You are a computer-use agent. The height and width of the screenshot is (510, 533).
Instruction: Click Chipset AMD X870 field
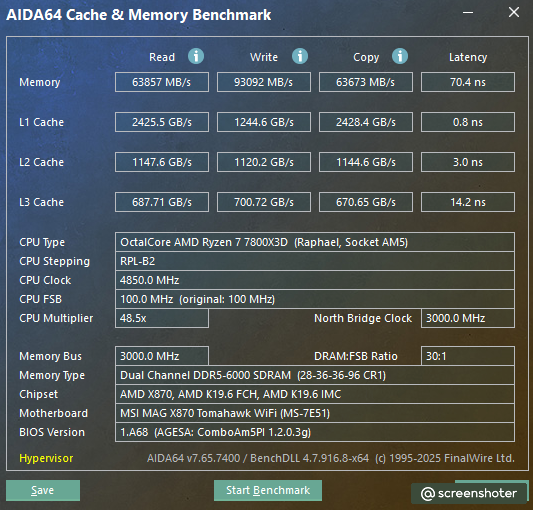315,394
